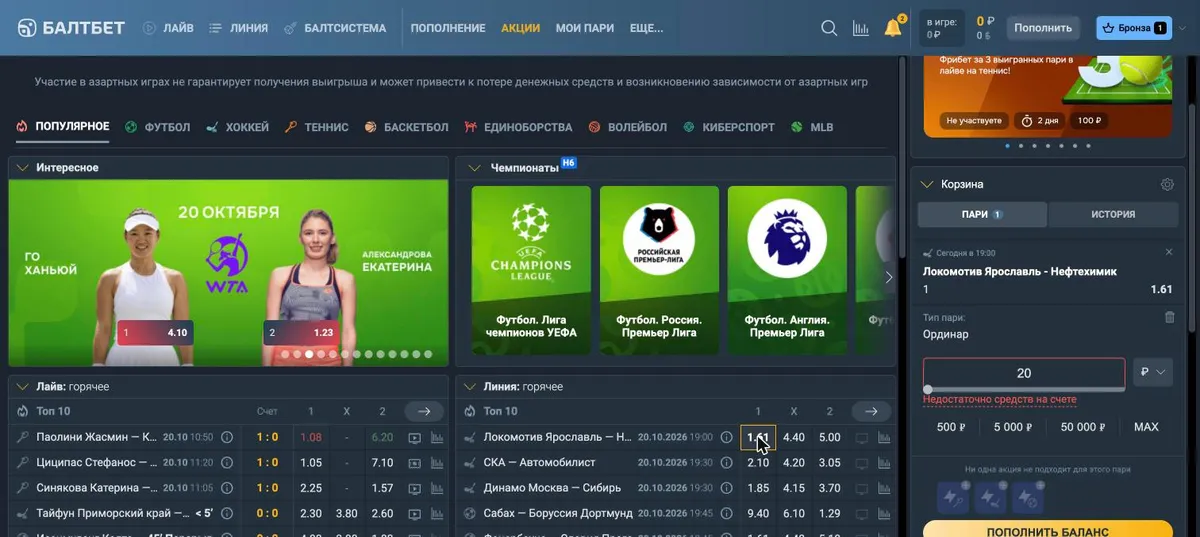This screenshot has width=1200, height=537.
Task: Open the ЛАЙВ section
Action: pos(168,28)
